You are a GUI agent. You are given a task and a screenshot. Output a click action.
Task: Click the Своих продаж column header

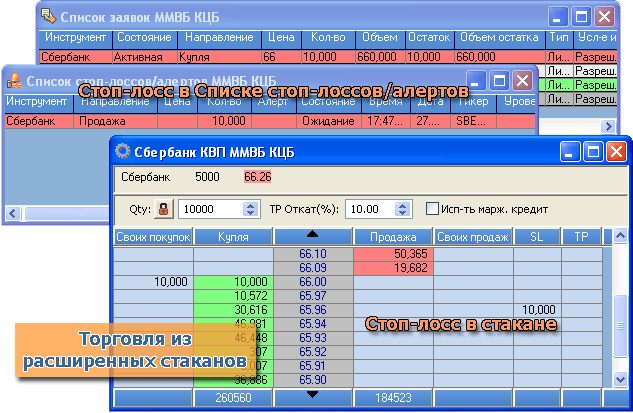(x=473, y=237)
